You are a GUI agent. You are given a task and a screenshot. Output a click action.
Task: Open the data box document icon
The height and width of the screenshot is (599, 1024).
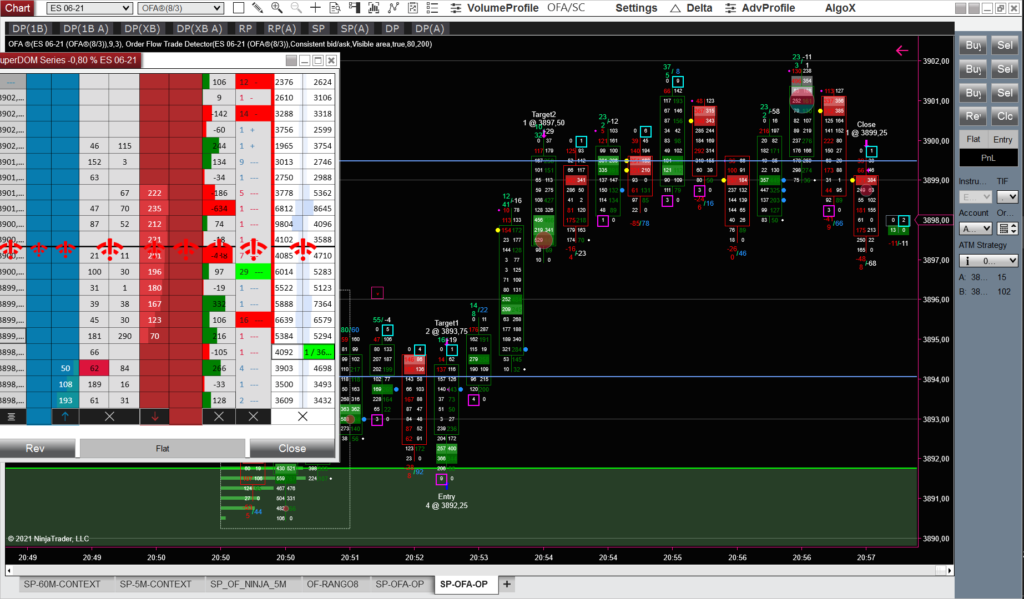pyautogui.click(x=335, y=8)
